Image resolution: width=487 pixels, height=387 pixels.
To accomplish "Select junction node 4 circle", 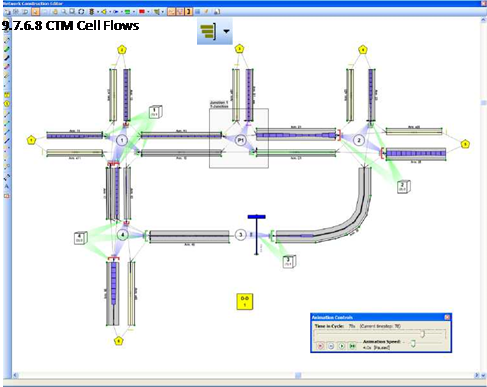I will coord(123,235).
